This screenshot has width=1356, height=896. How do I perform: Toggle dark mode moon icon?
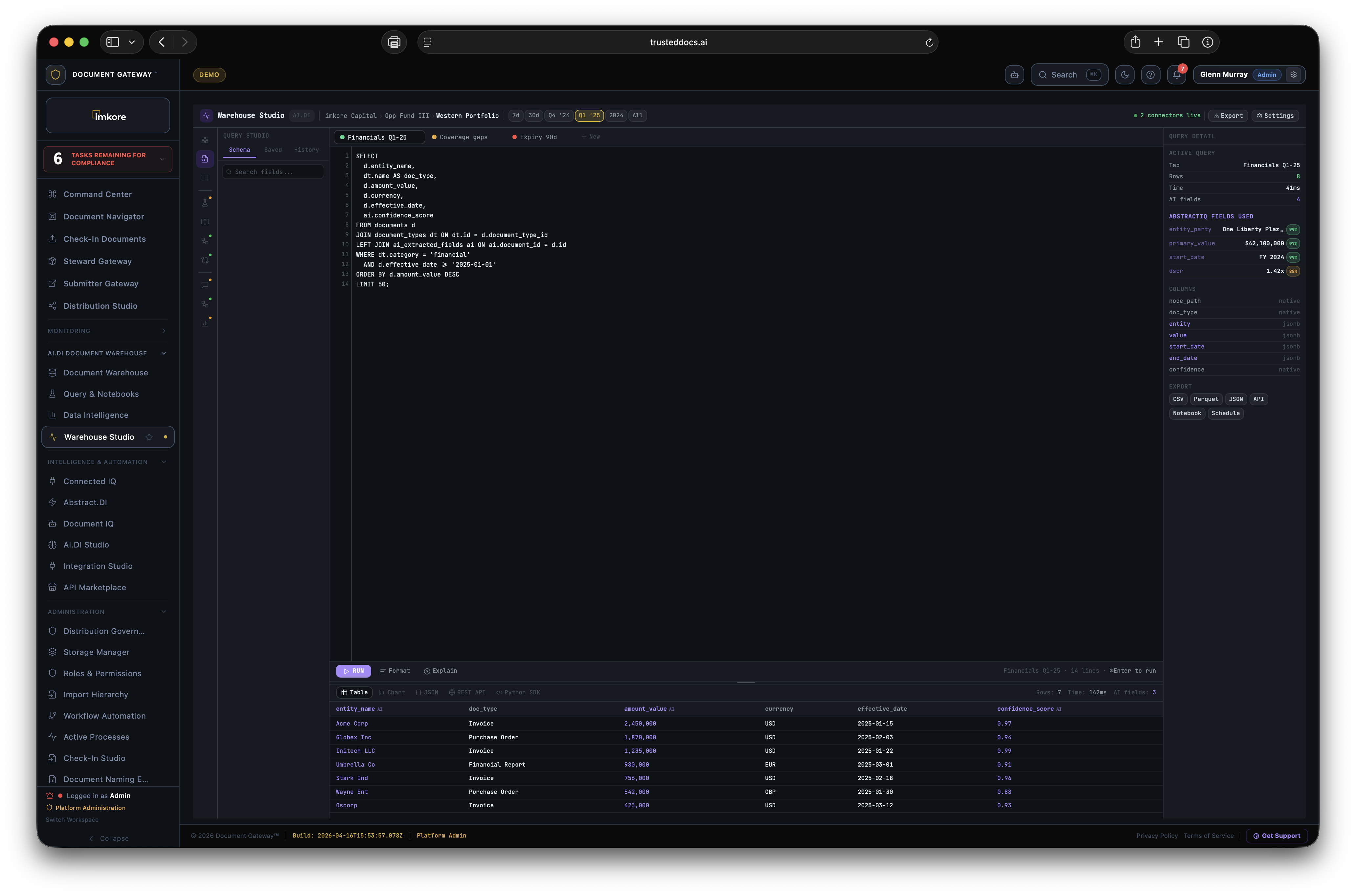1124,75
